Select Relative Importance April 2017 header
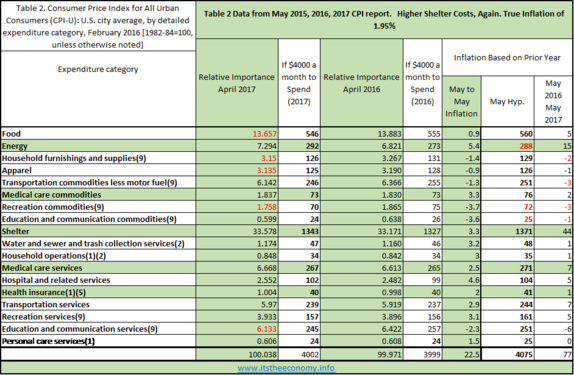 [237, 83]
